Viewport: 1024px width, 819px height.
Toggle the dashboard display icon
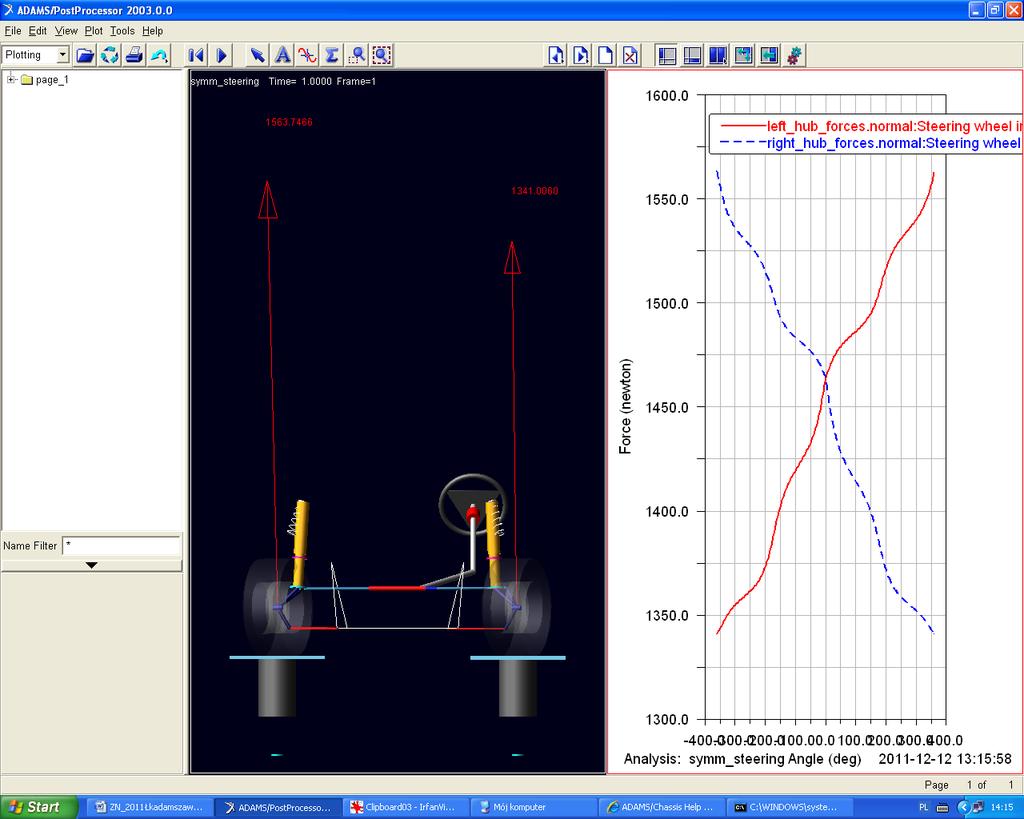point(692,56)
